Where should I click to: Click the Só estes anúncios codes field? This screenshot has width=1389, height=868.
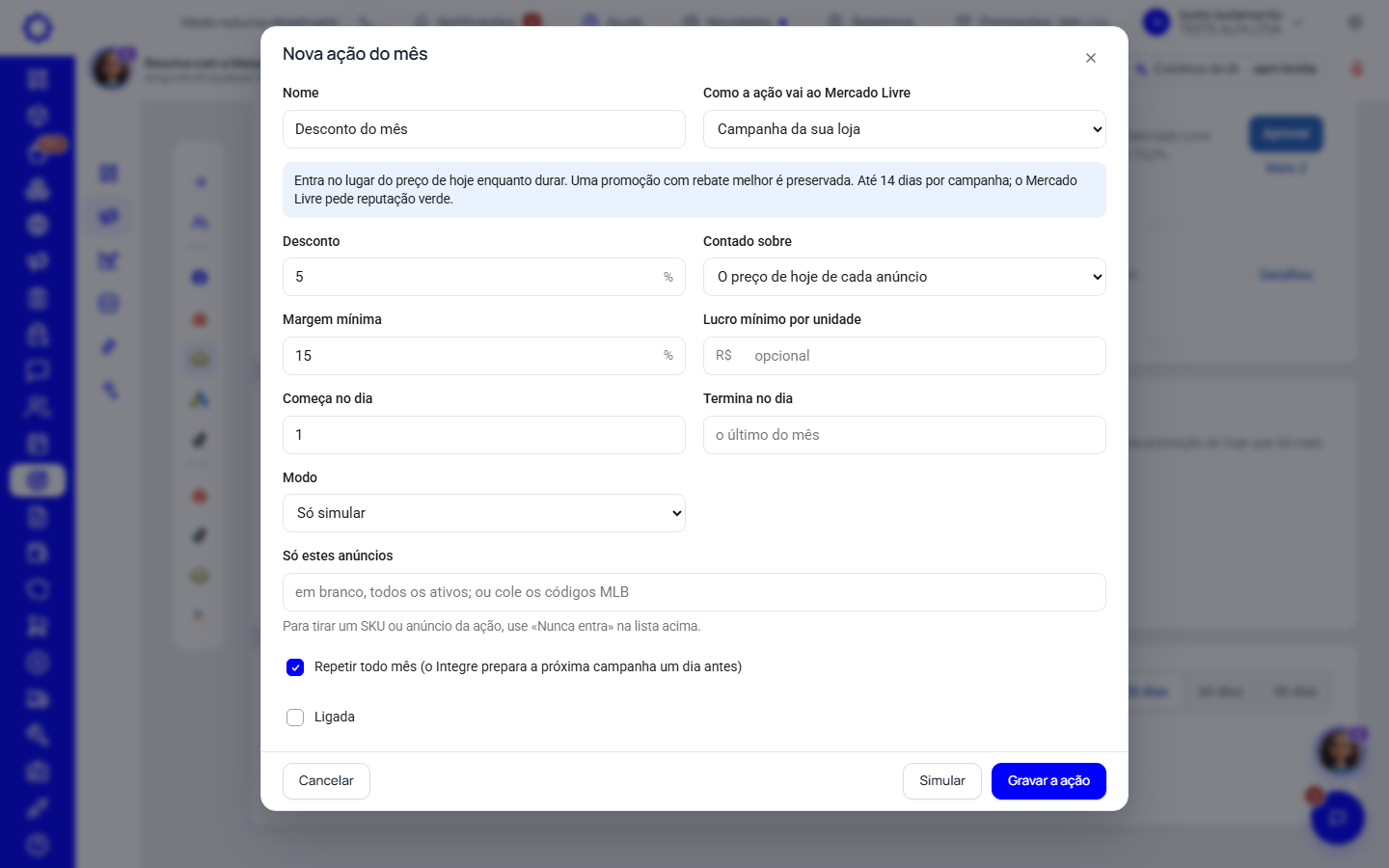(694, 592)
